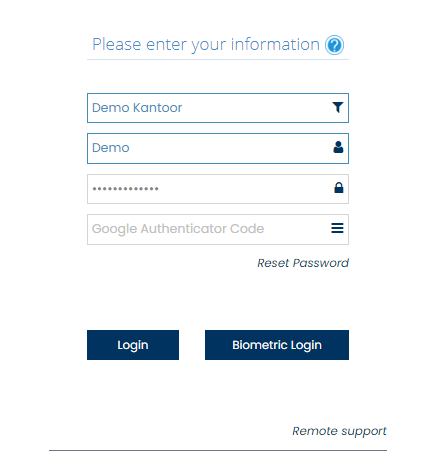Focus the masked password field
The image size is (442, 472).
pos(218,189)
